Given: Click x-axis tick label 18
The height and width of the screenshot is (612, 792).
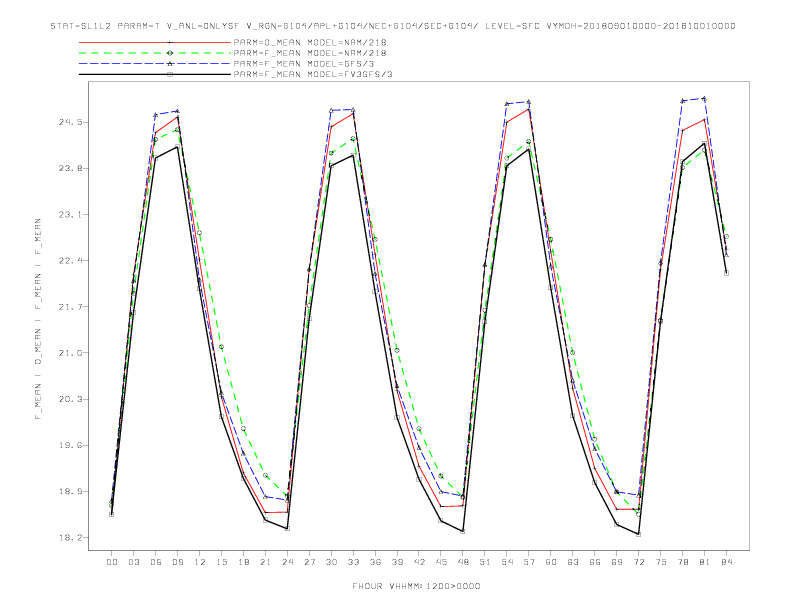Looking at the screenshot, I should 243,562.
